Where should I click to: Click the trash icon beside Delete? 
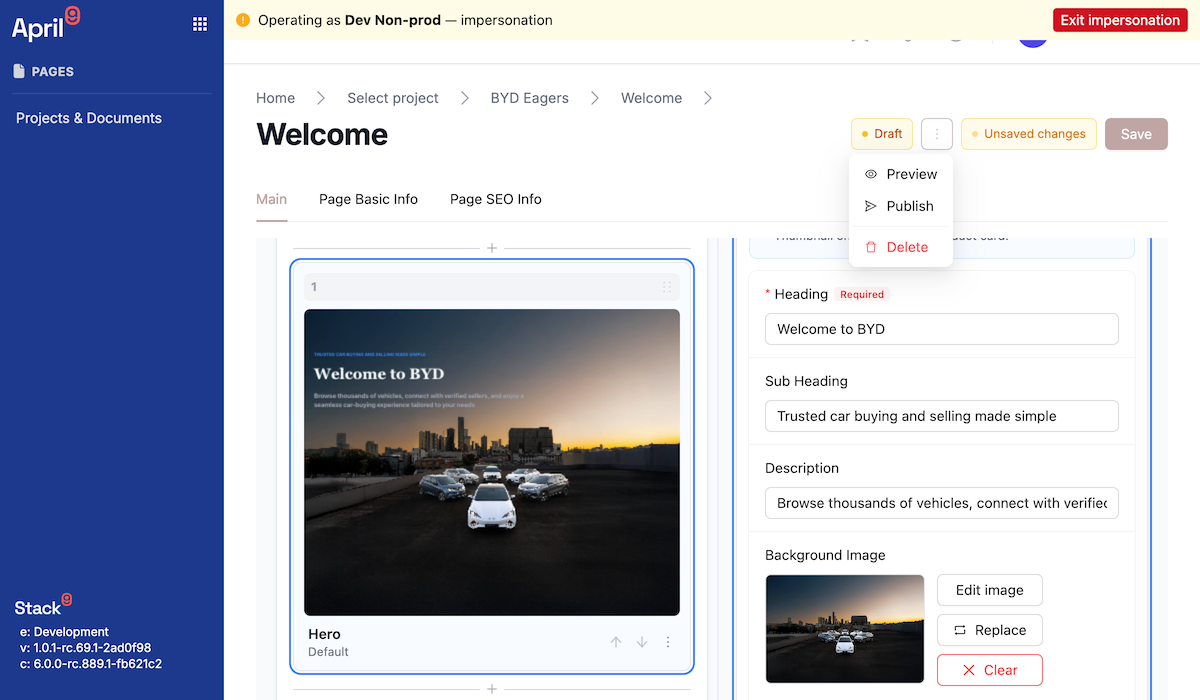(871, 247)
